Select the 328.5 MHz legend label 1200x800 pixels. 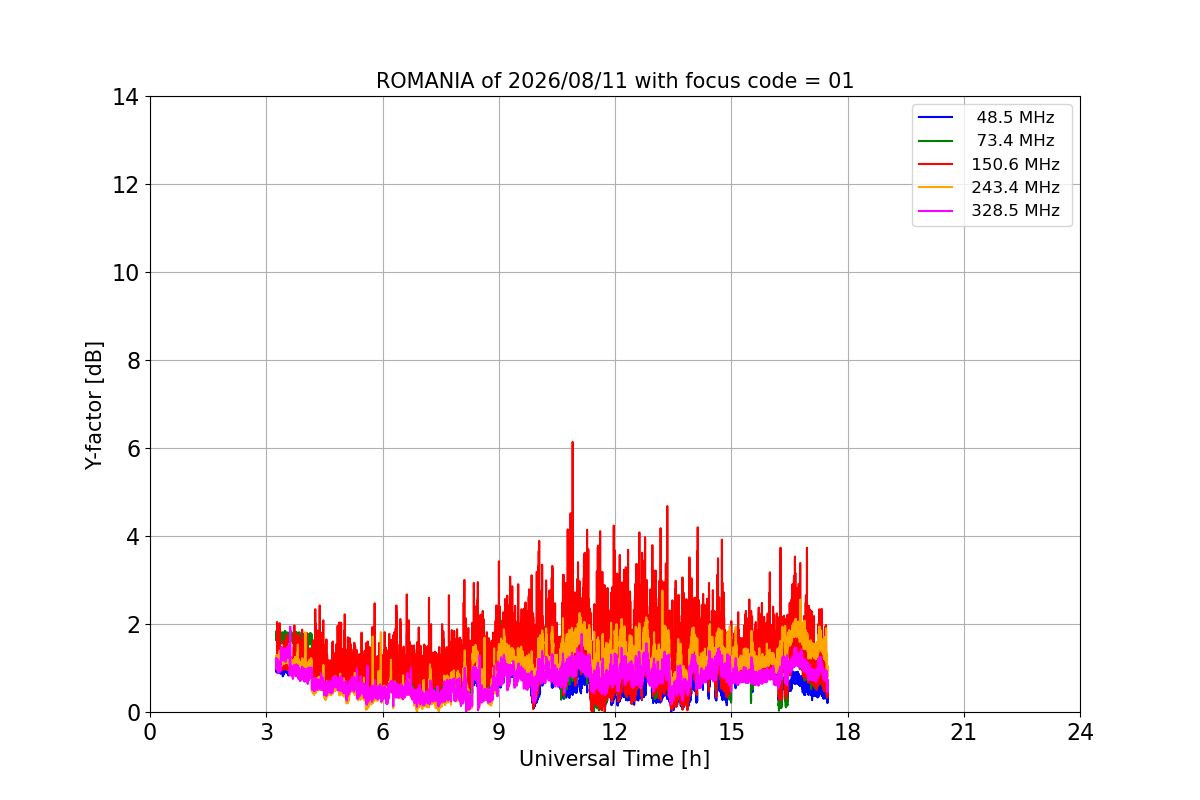pyautogui.click(x=1015, y=211)
